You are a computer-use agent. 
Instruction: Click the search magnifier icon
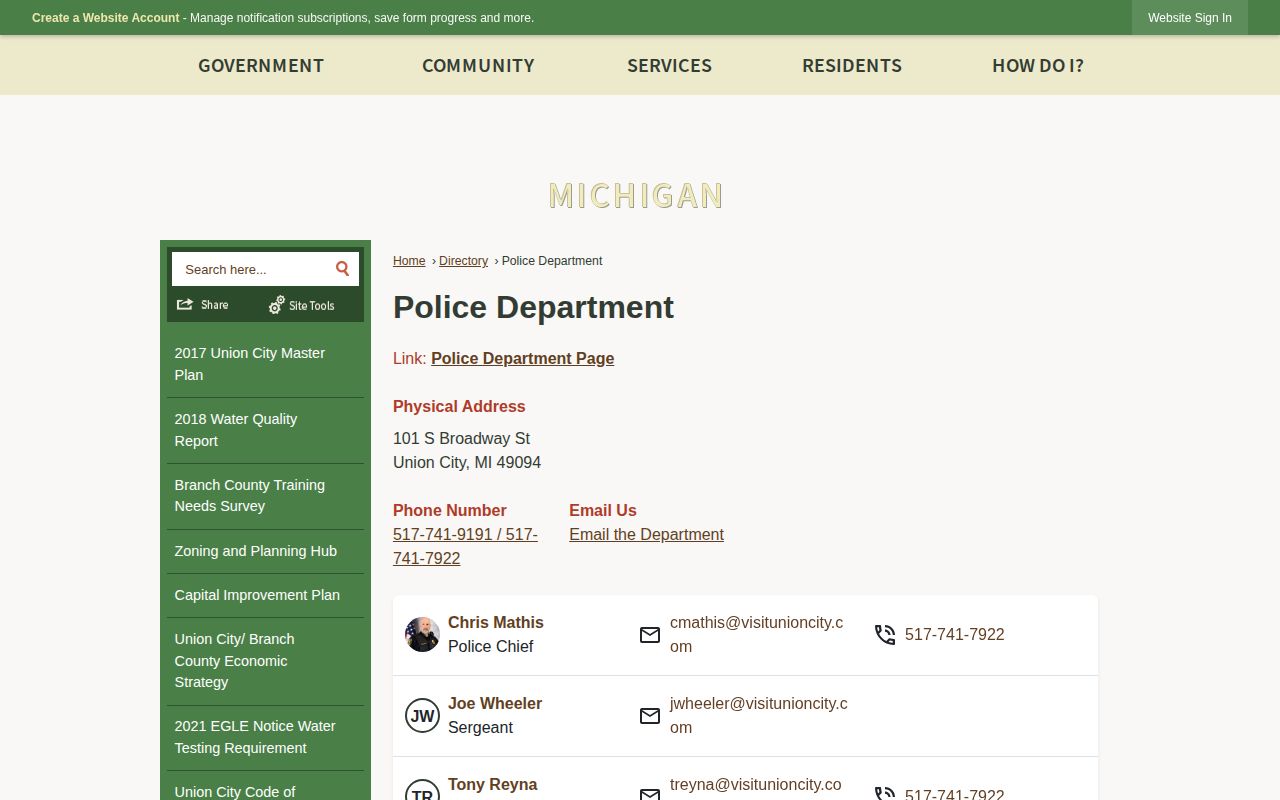342,268
